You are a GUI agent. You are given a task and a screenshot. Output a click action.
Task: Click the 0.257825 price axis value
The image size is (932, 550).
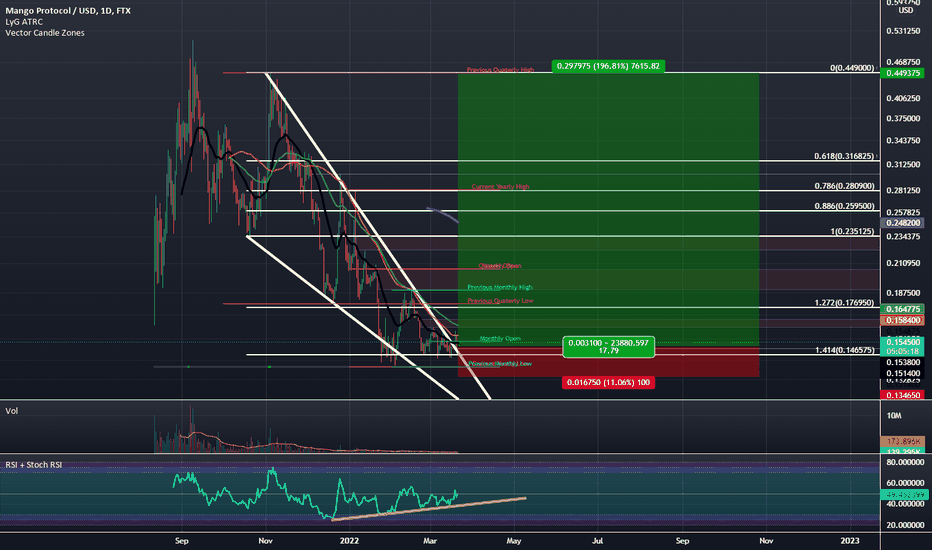pos(903,212)
